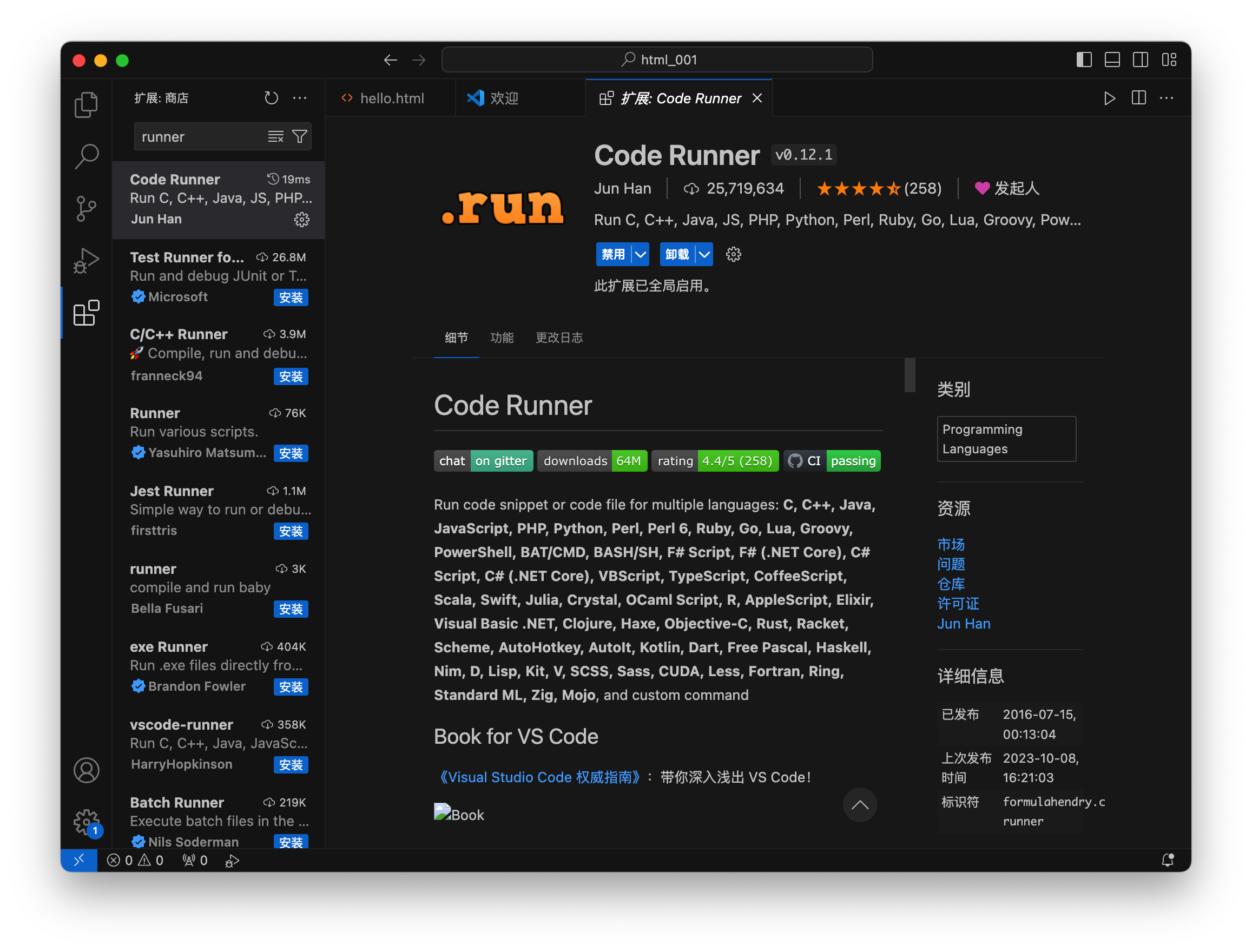Viewport: 1252px width, 952px height.
Task: Disable Code Runner with 禁用 button
Action: [x=612, y=254]
